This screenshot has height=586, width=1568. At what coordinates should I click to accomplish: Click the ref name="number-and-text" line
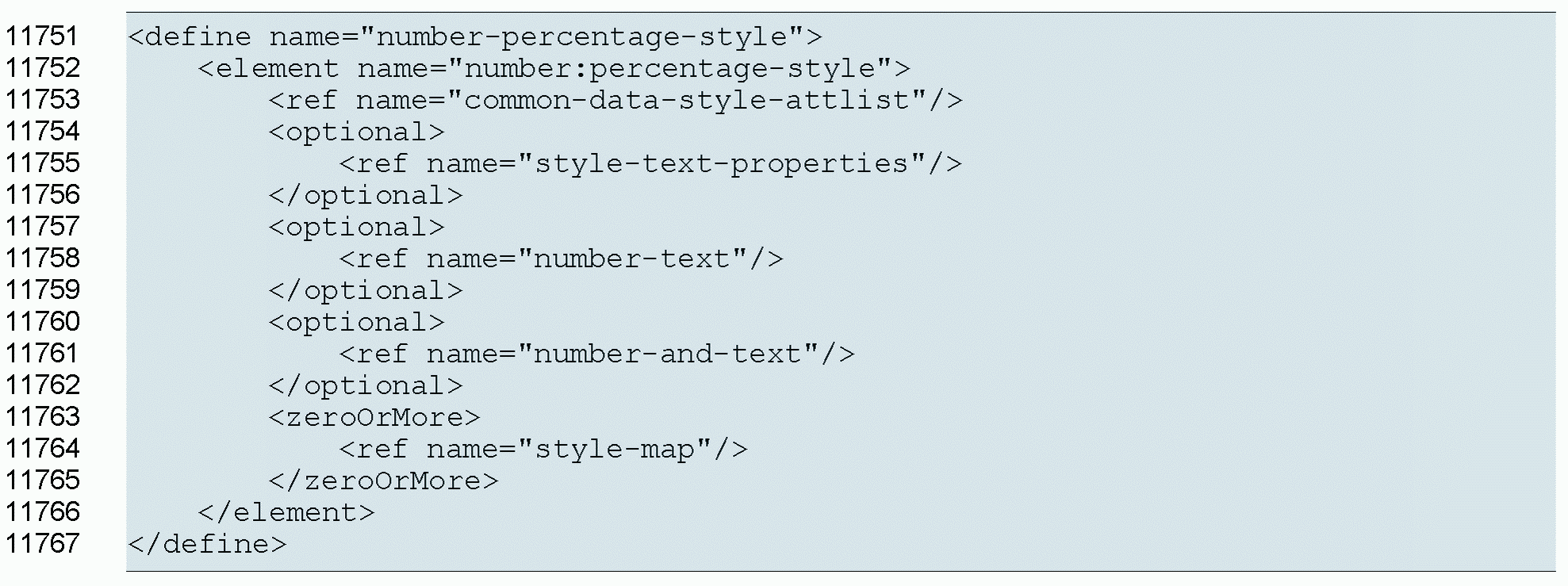pos(596,354)
